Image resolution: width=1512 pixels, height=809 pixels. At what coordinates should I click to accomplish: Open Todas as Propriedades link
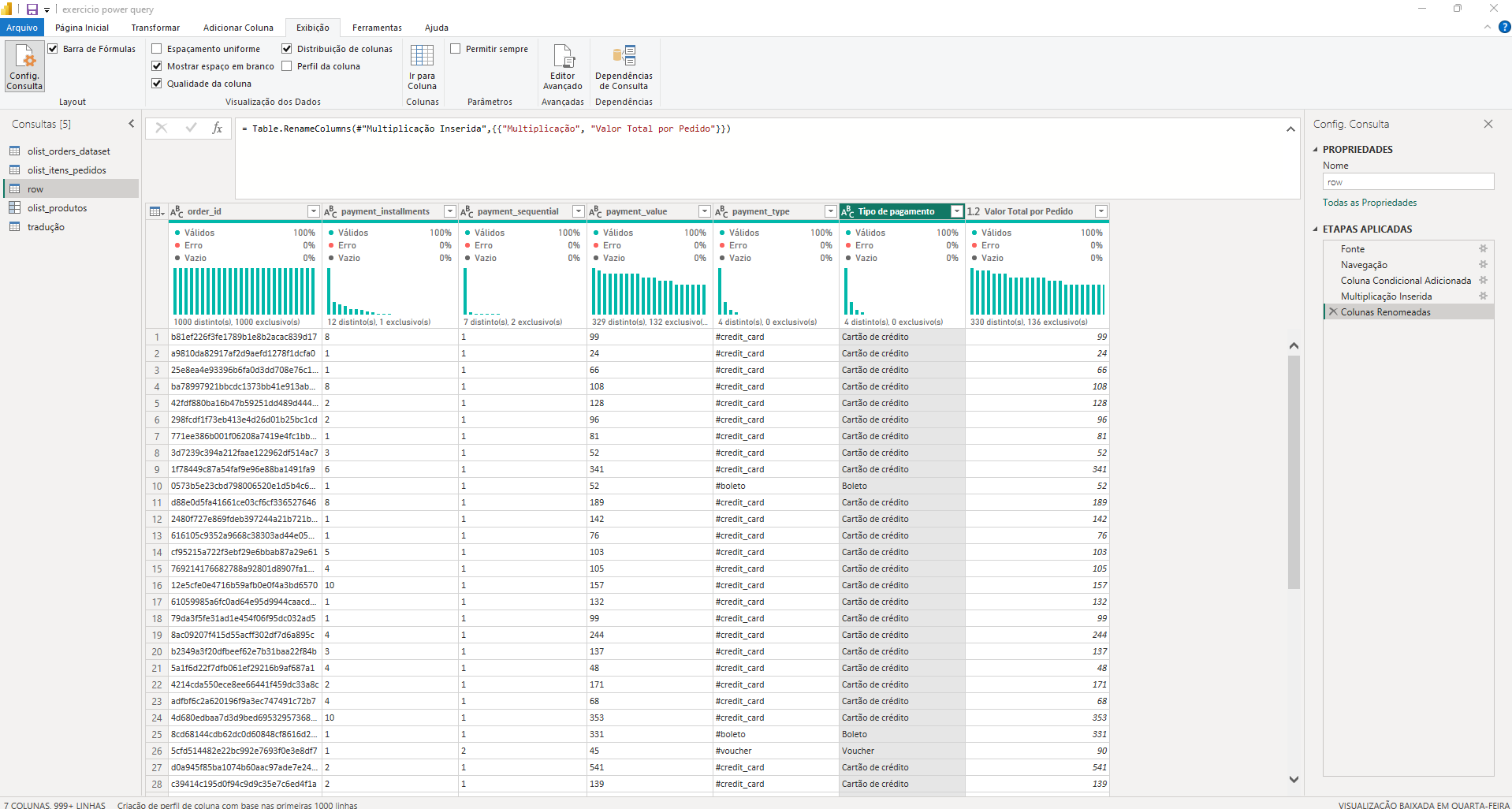(x=1369, y=203)
